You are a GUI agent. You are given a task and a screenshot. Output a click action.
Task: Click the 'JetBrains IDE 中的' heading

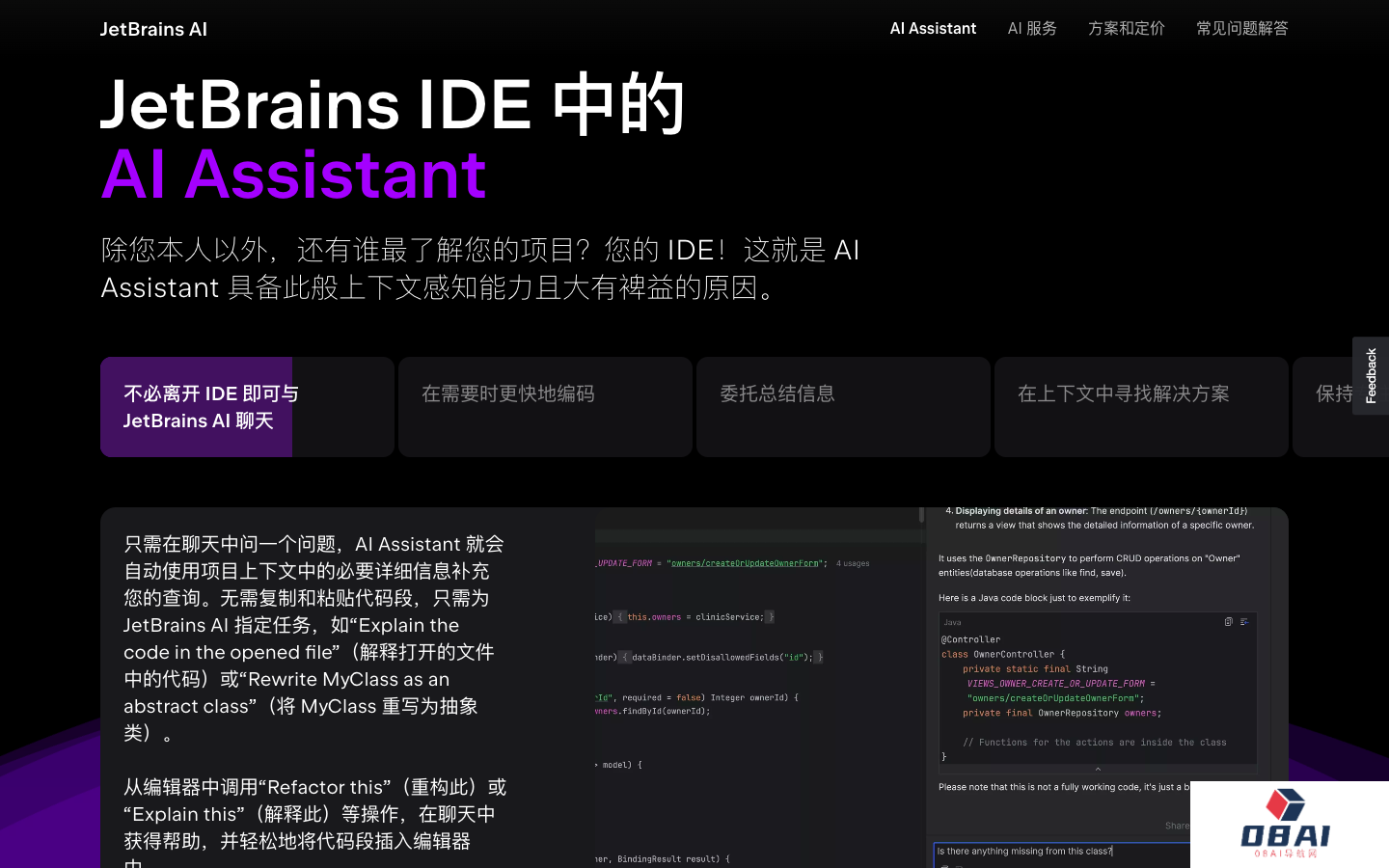tap(394, 104)
